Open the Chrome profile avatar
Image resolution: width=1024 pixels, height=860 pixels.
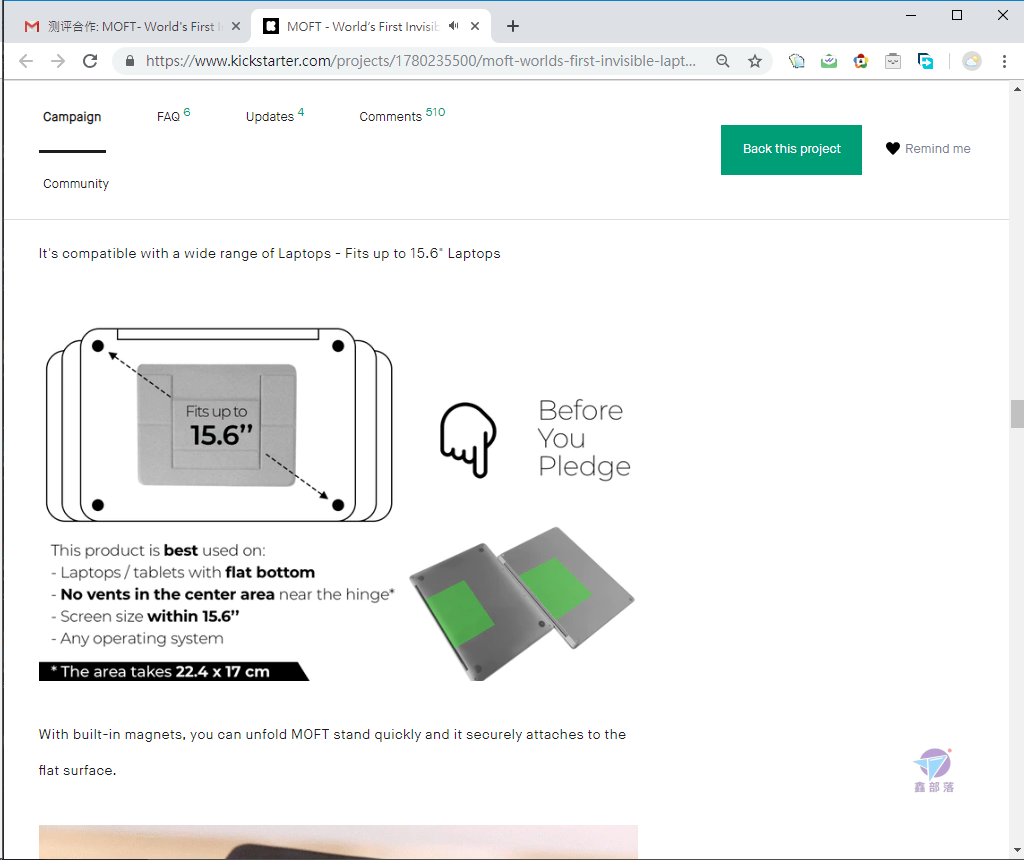972,61
